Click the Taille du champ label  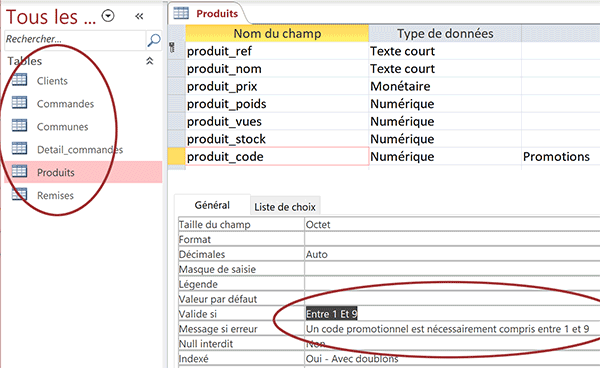click(x=215, y=225)
